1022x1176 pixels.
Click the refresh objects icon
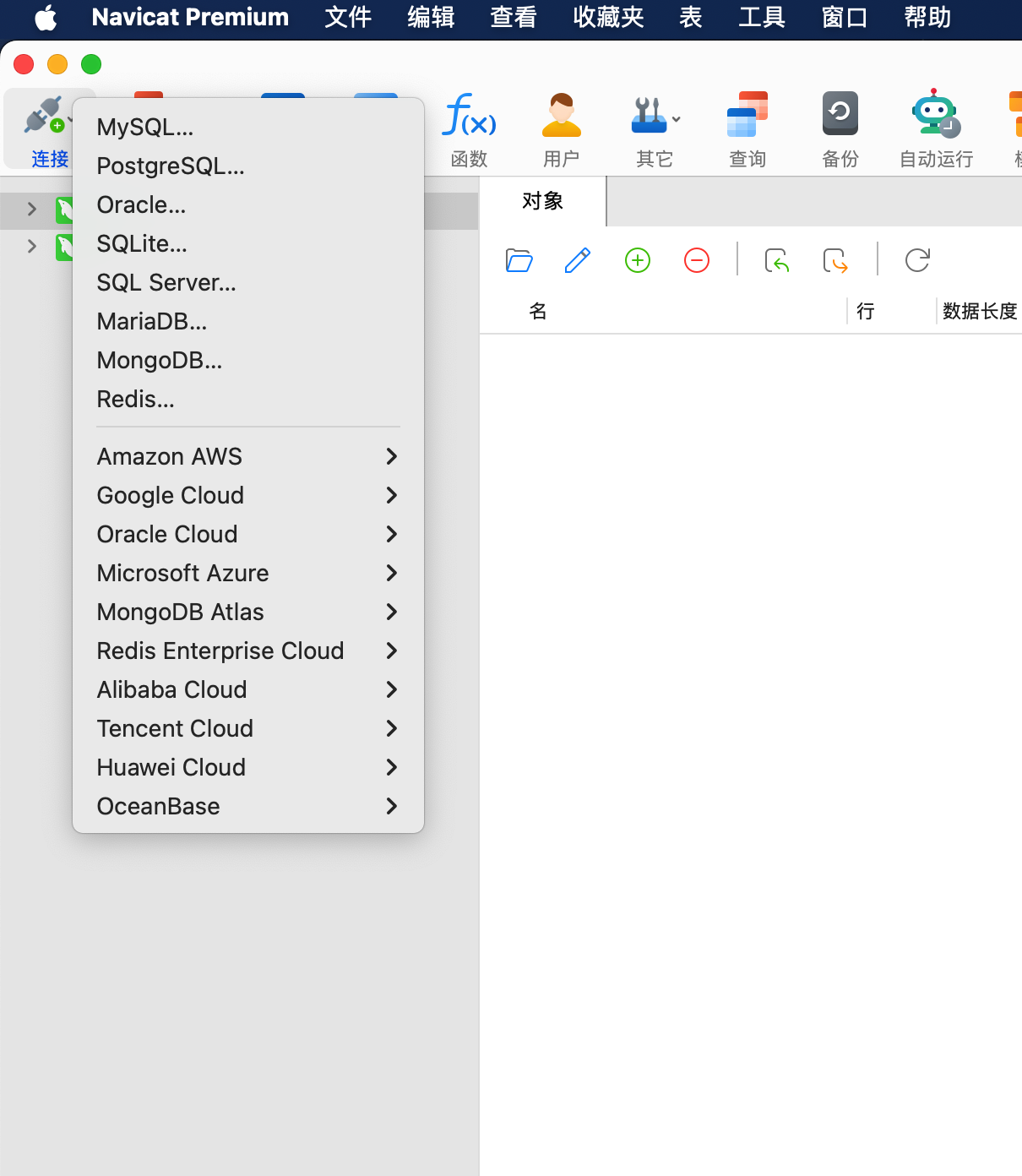pyautogui.click(x=917, y=260)
